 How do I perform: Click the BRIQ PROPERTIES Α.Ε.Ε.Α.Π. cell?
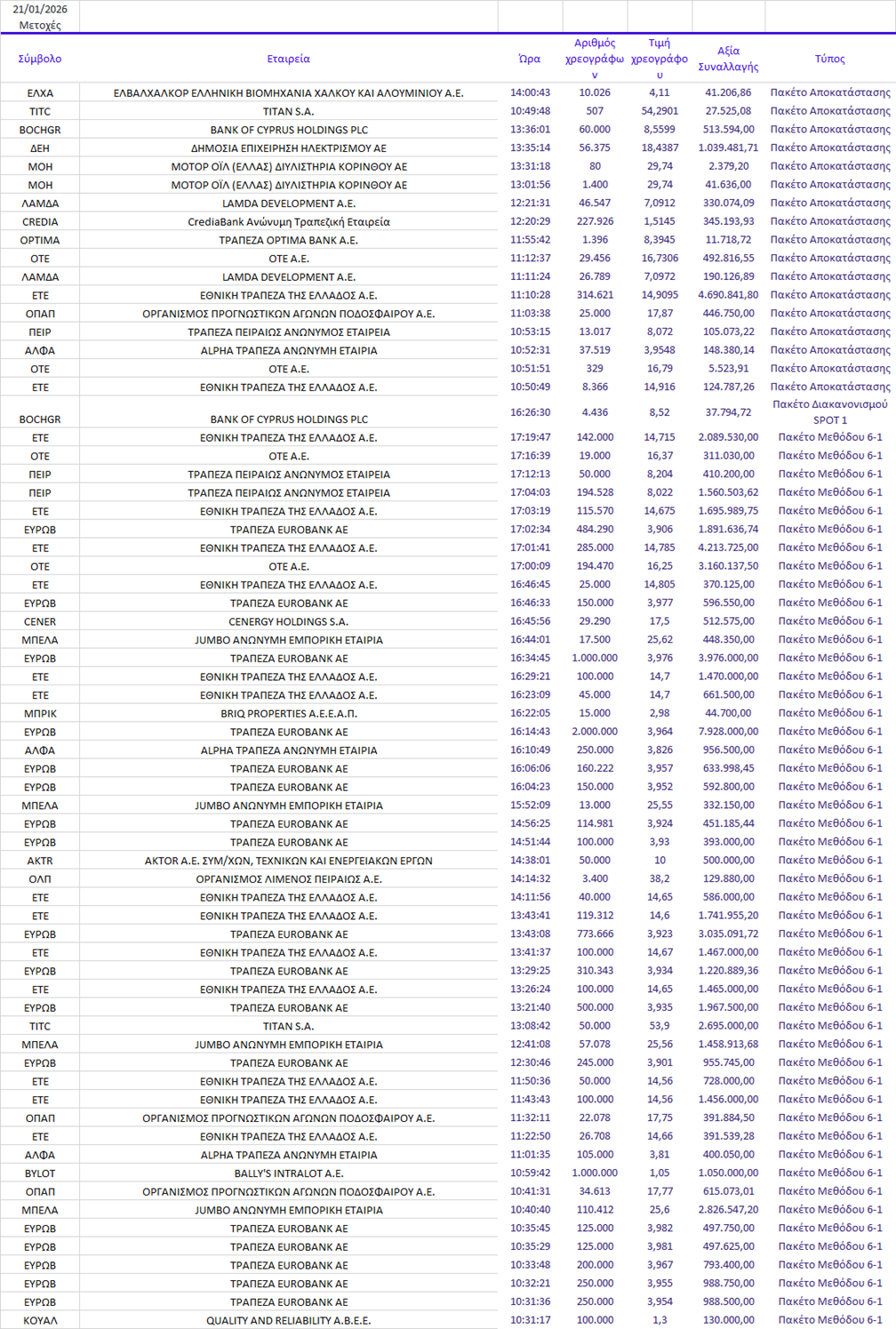click(x=289, y=713)
